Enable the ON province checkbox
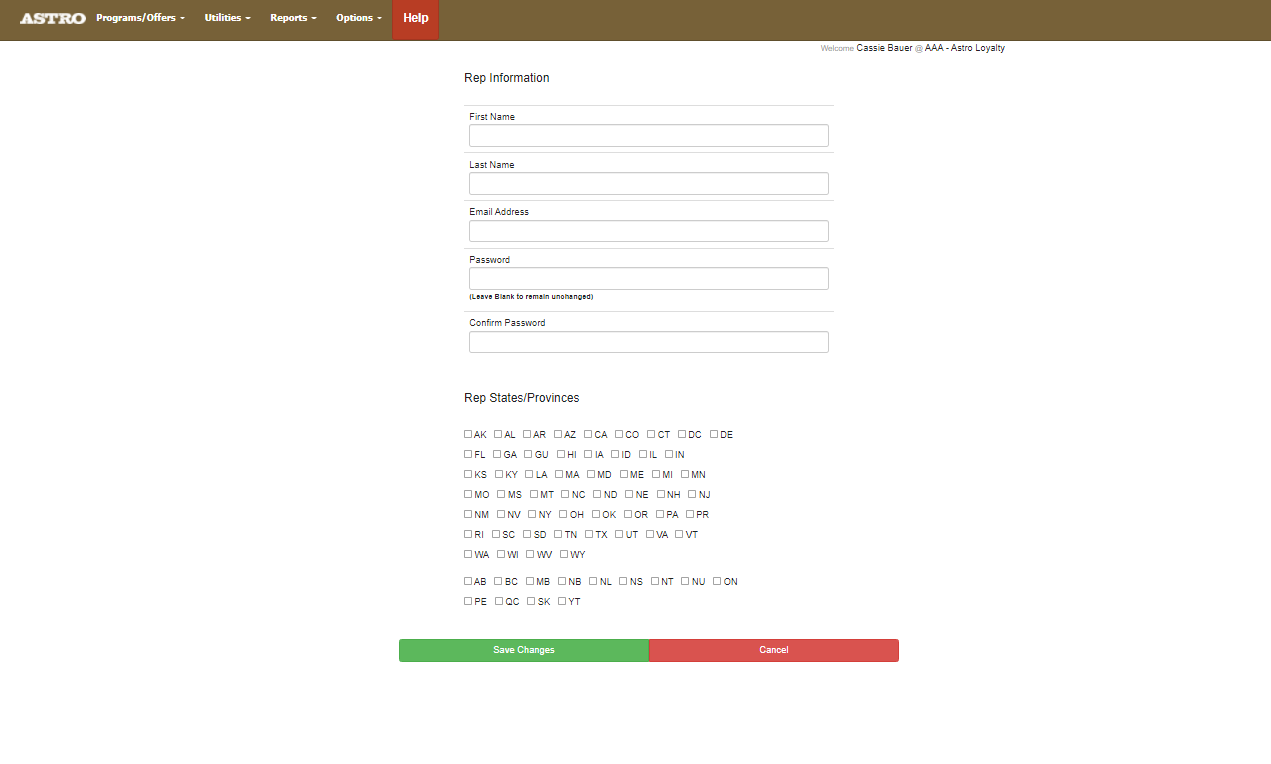Screen dimensions: 1271x764 tap(717, 581)
